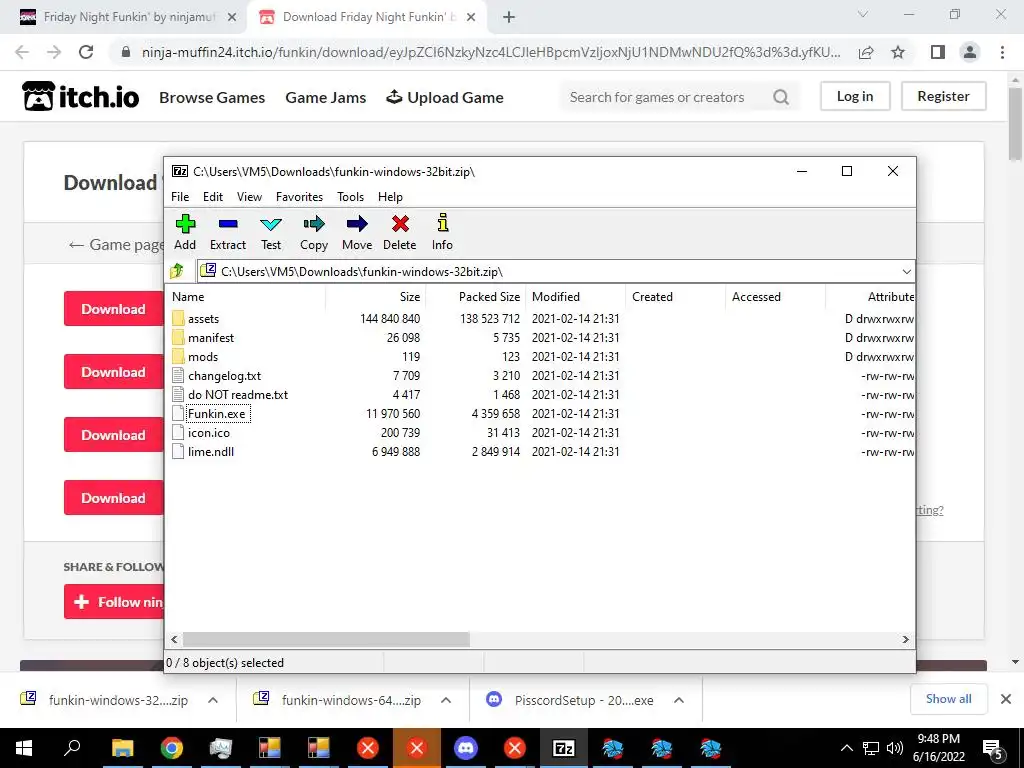Click the Log in button

pos(855,96)
